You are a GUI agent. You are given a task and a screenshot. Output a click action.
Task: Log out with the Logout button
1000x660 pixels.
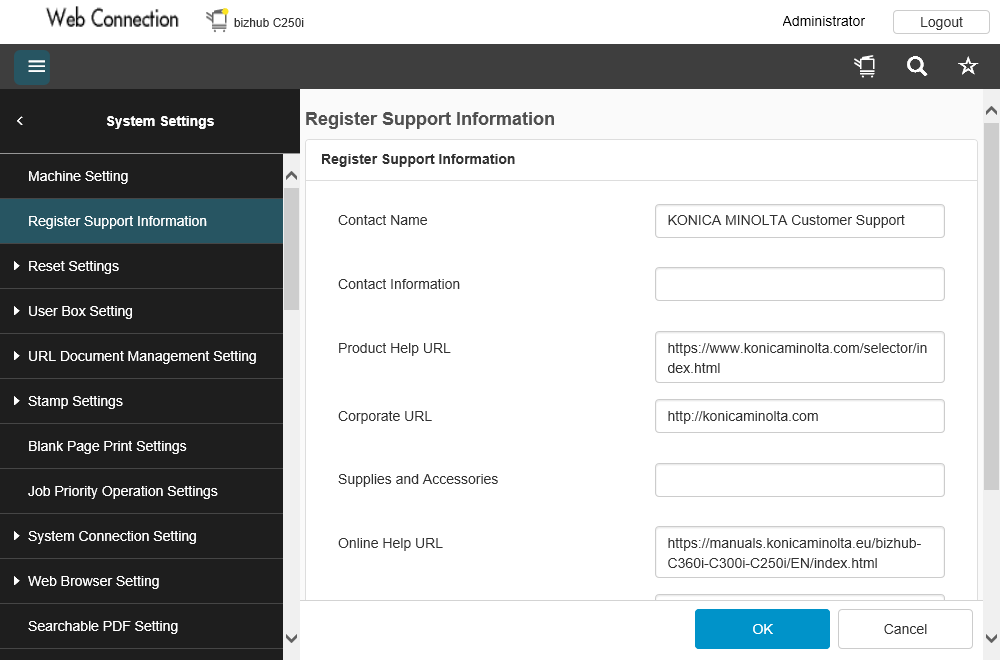tap(941, 22)
